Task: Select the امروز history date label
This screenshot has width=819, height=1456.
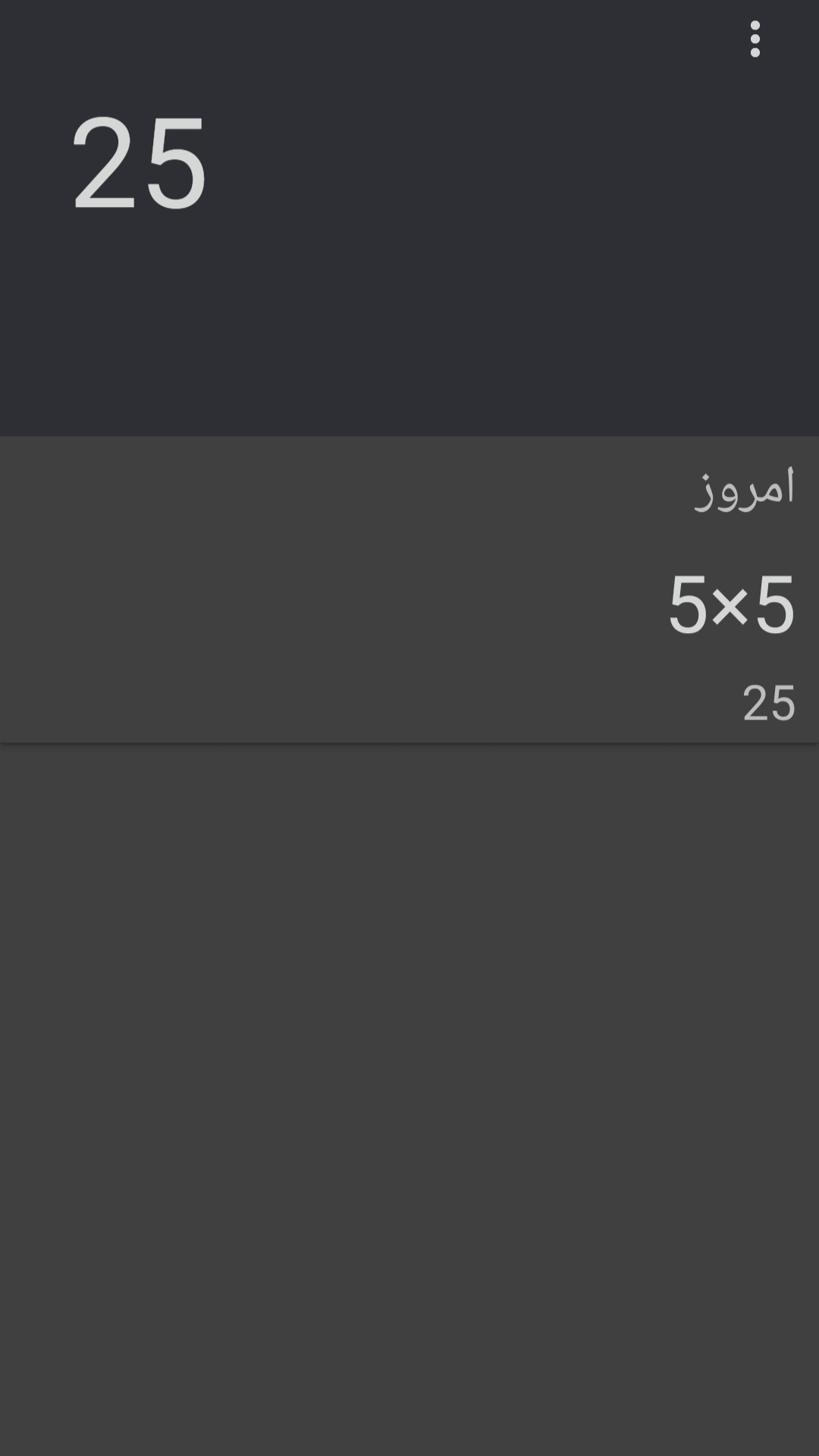Action: point(745,488)
